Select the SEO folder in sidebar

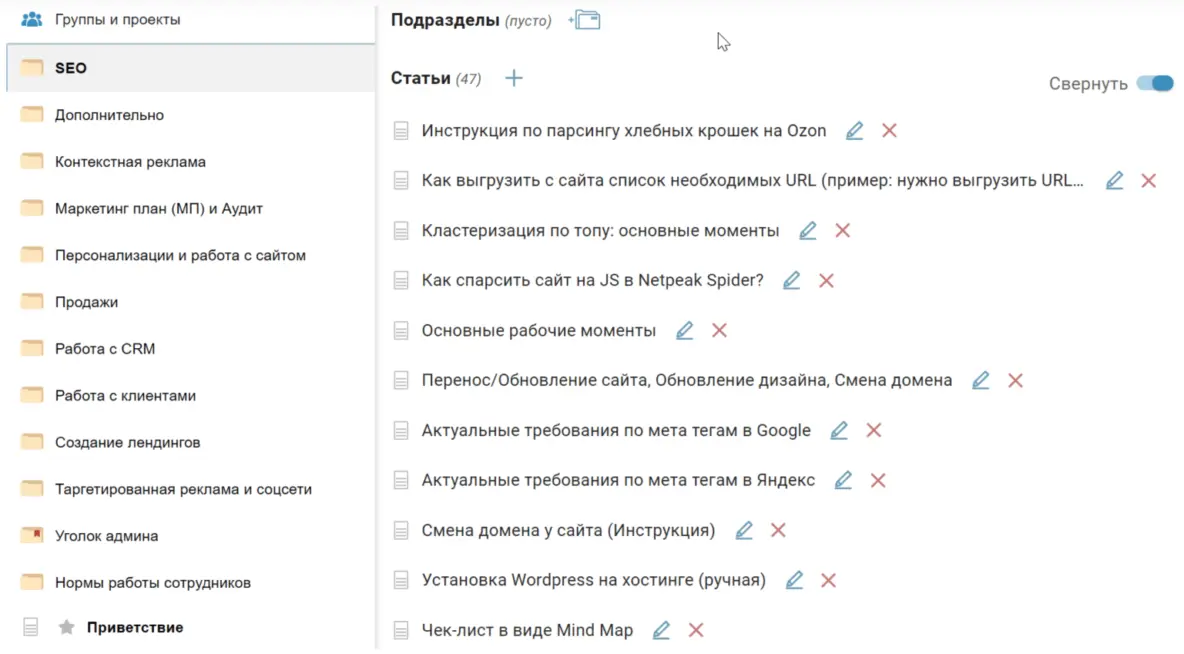coord(70,68)
